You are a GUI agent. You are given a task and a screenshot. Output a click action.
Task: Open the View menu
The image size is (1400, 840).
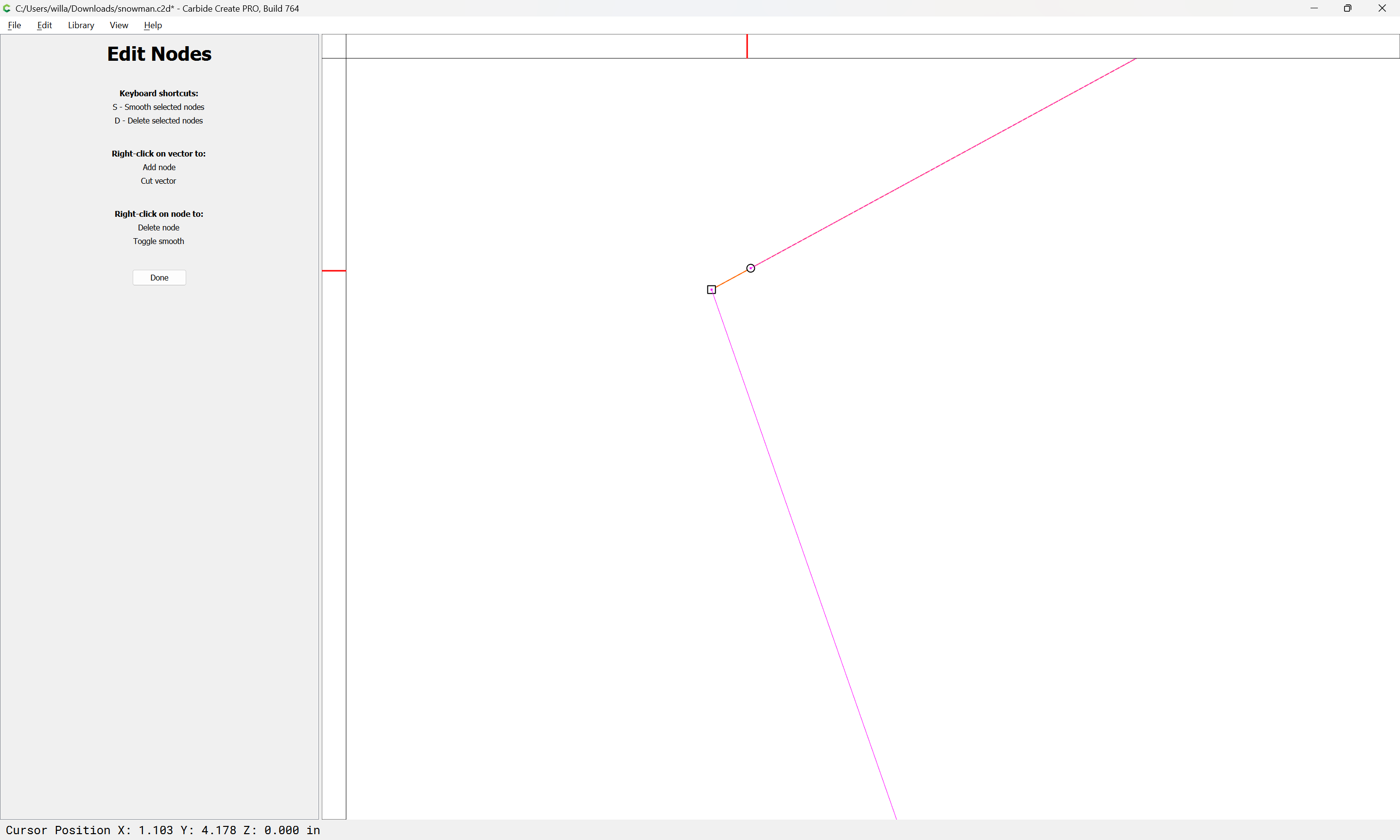click(119, 25)
